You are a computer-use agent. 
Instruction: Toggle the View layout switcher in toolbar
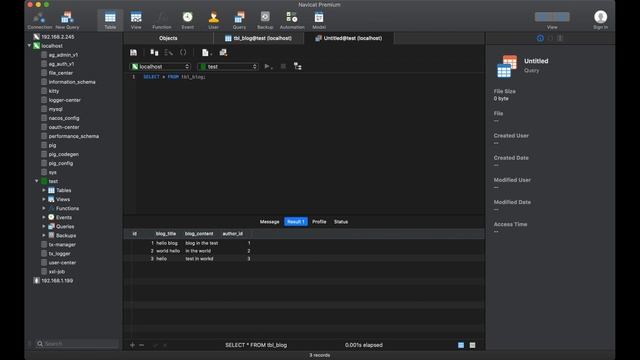[552, 17]
